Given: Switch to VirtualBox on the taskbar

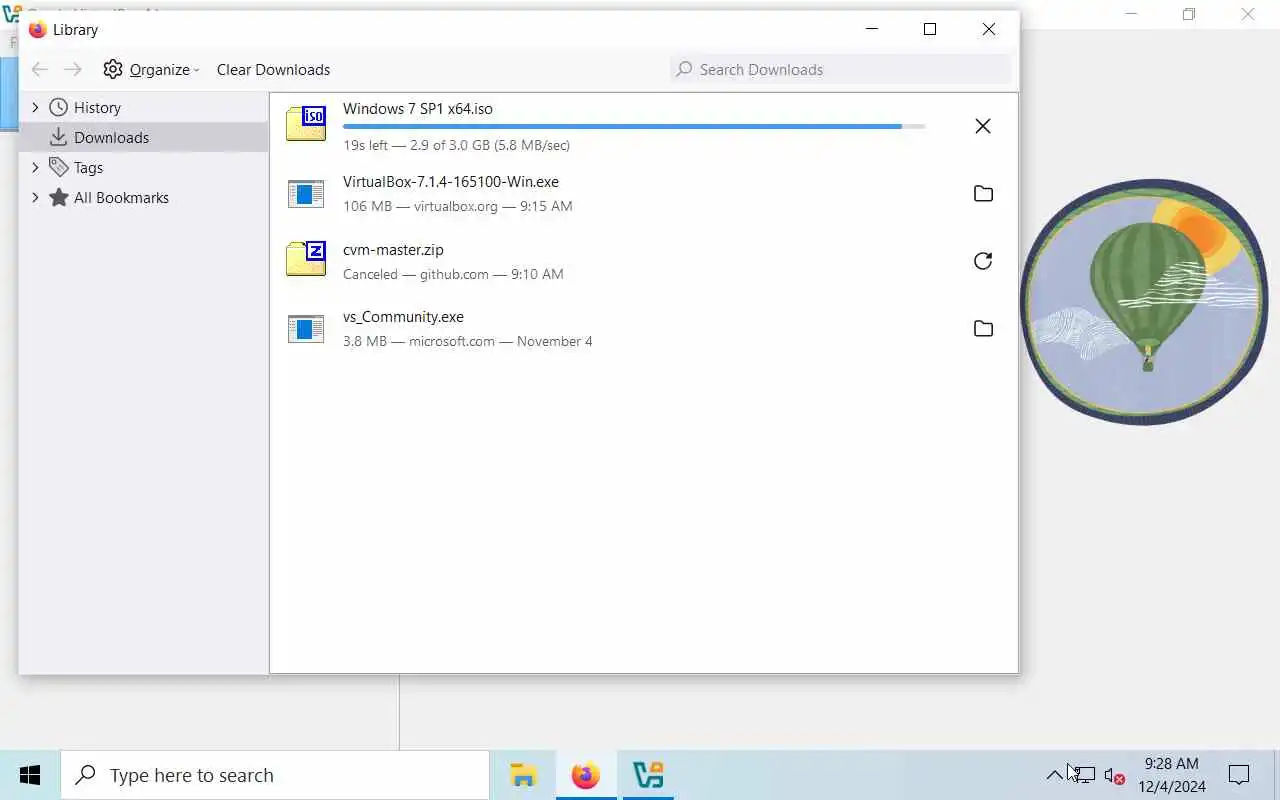Looking at the screenshot, I should click(x=648, y=775).
